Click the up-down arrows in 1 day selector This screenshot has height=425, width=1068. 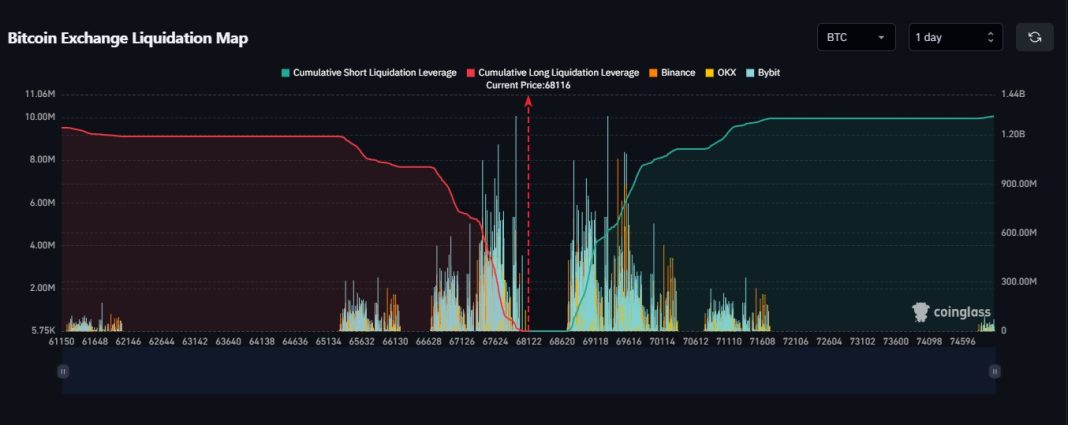990,37
